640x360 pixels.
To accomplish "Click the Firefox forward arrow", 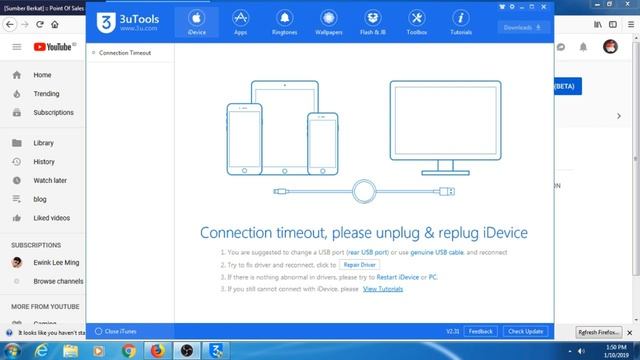I will point(25,24).
